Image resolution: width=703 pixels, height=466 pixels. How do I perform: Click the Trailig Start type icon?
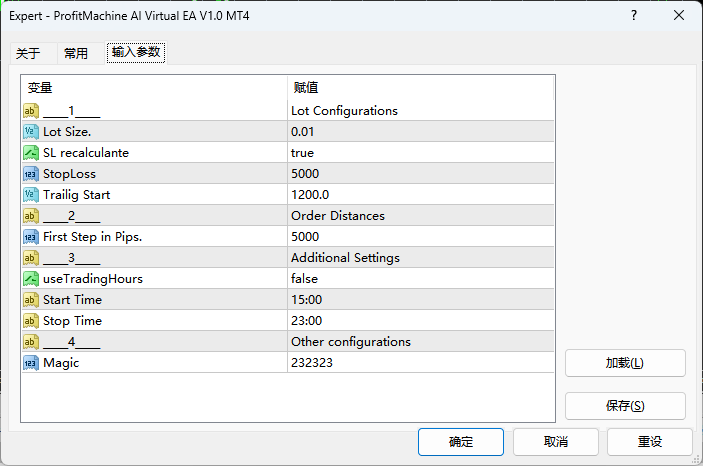click(31, 195)
